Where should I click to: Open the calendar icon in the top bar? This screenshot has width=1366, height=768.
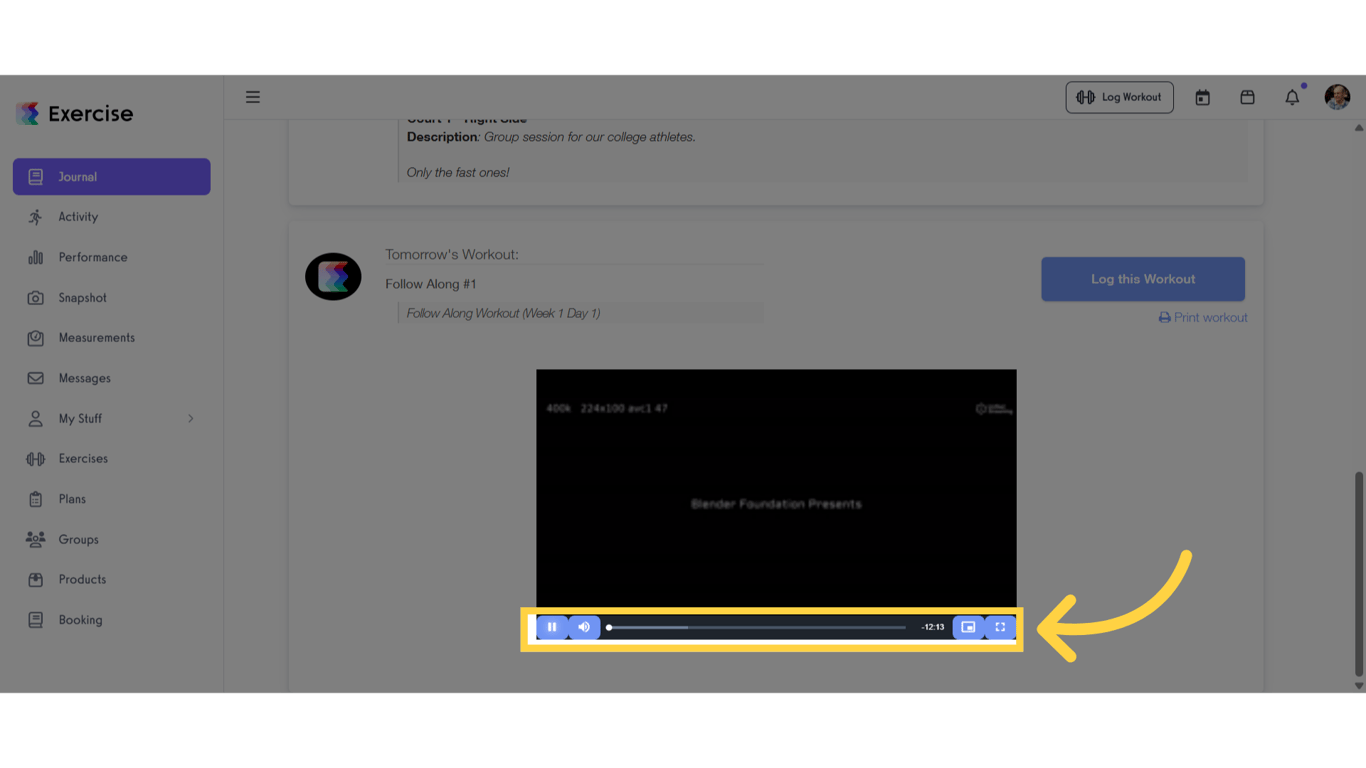point(1201,96)
